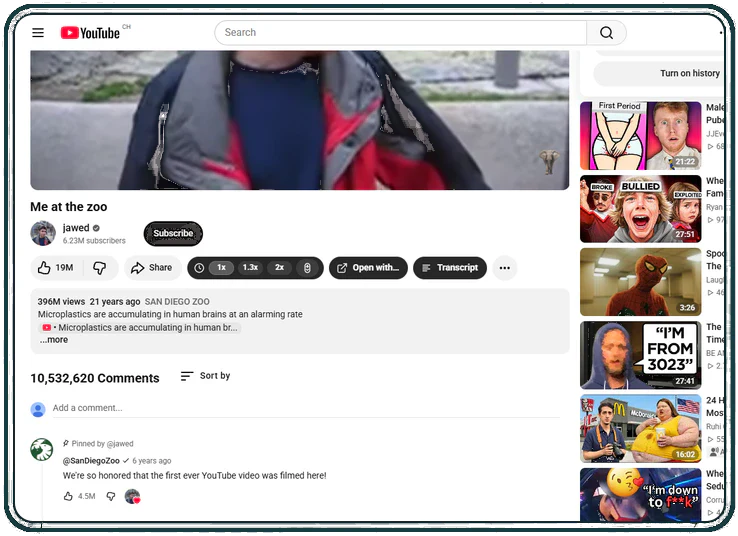Go to the YouTube home logo
The height and width of the screenshot is (536, 738).
90,32
